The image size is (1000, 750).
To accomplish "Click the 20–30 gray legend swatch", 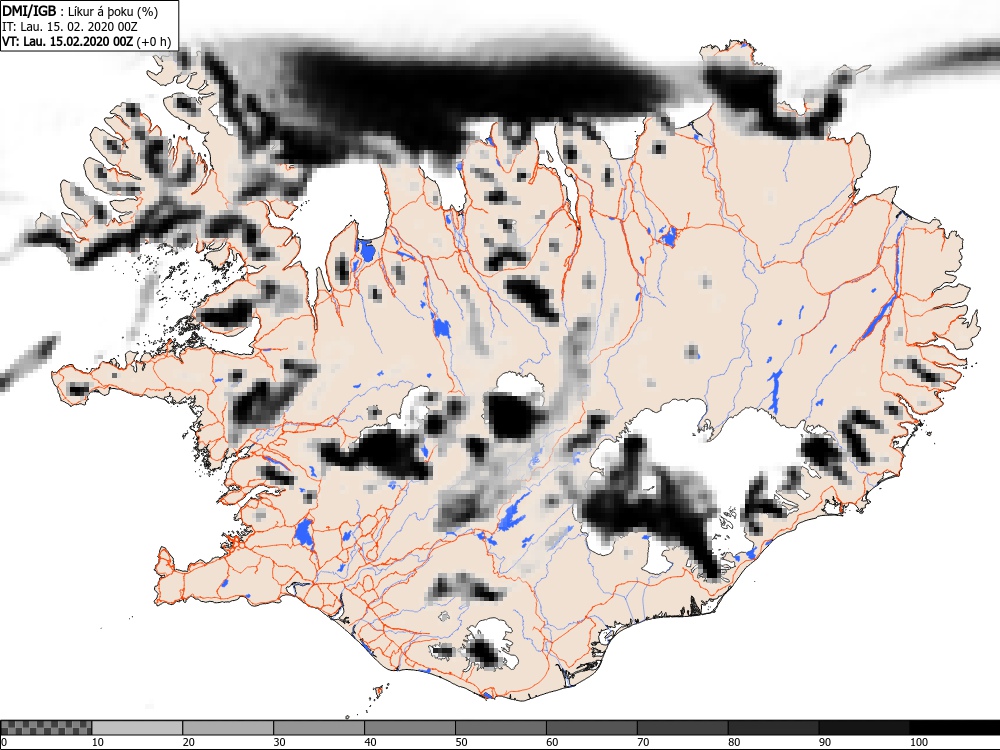I will click(x=228, y=728).
